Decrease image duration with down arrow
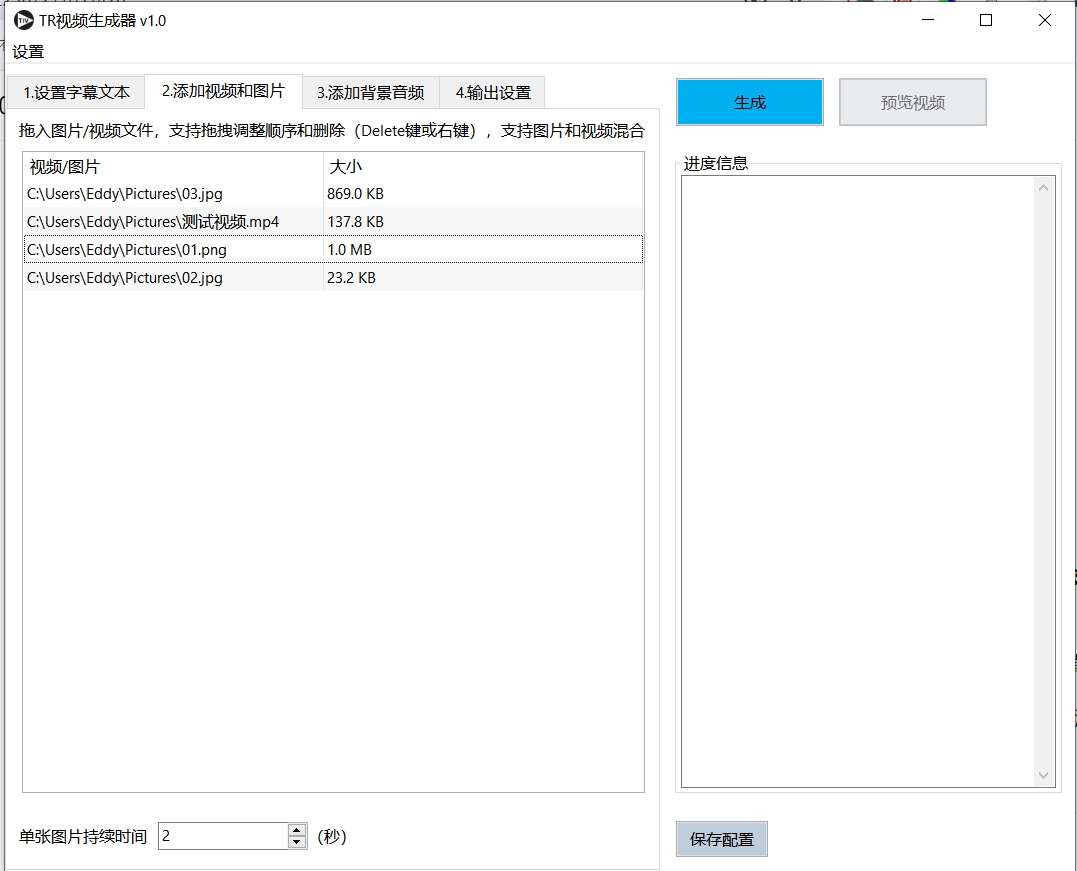Image resolution: width=1077 pixels, height=871 pixels. (296, 842)
